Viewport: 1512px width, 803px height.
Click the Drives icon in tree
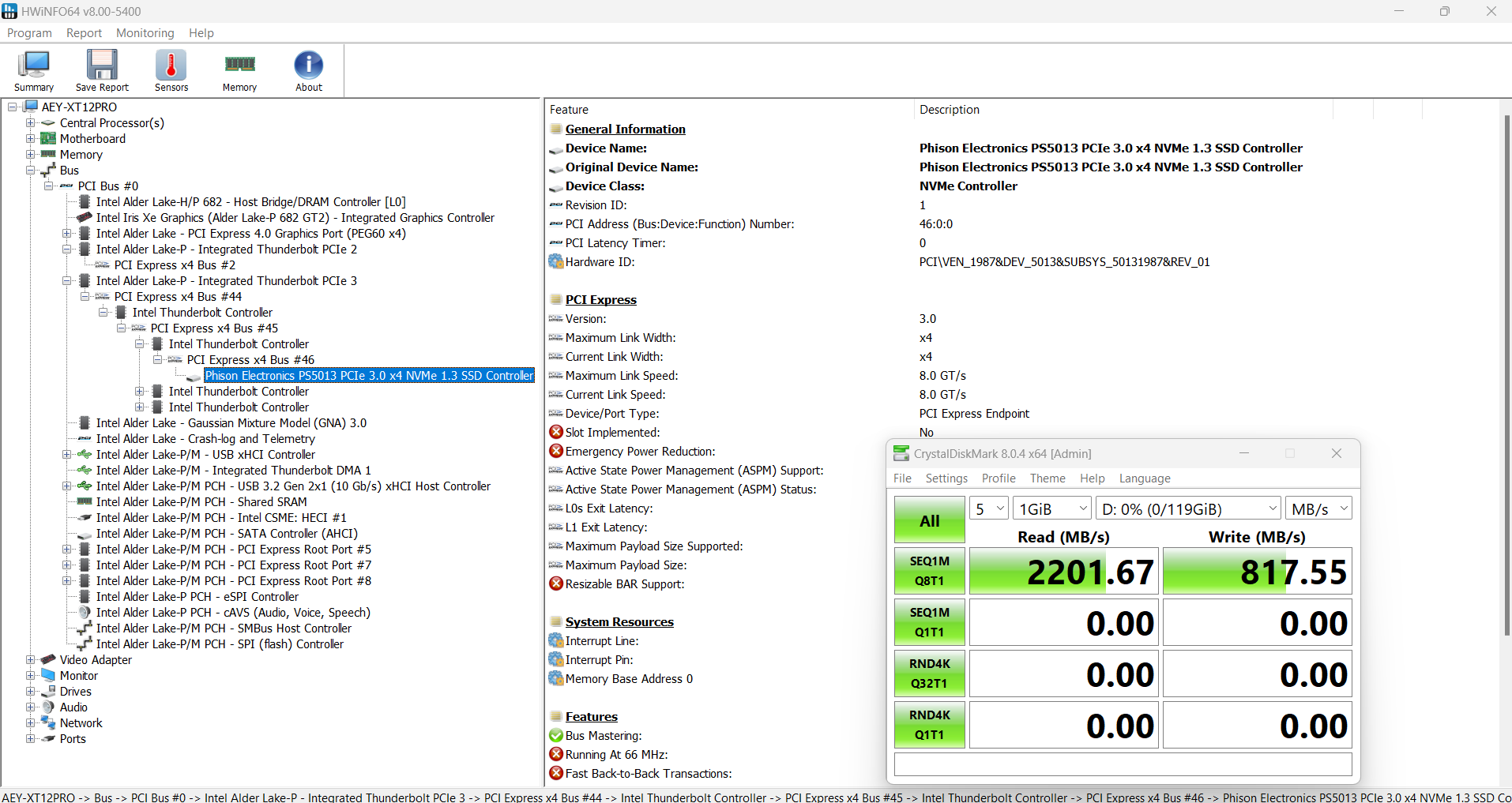(x=48, y=692)
